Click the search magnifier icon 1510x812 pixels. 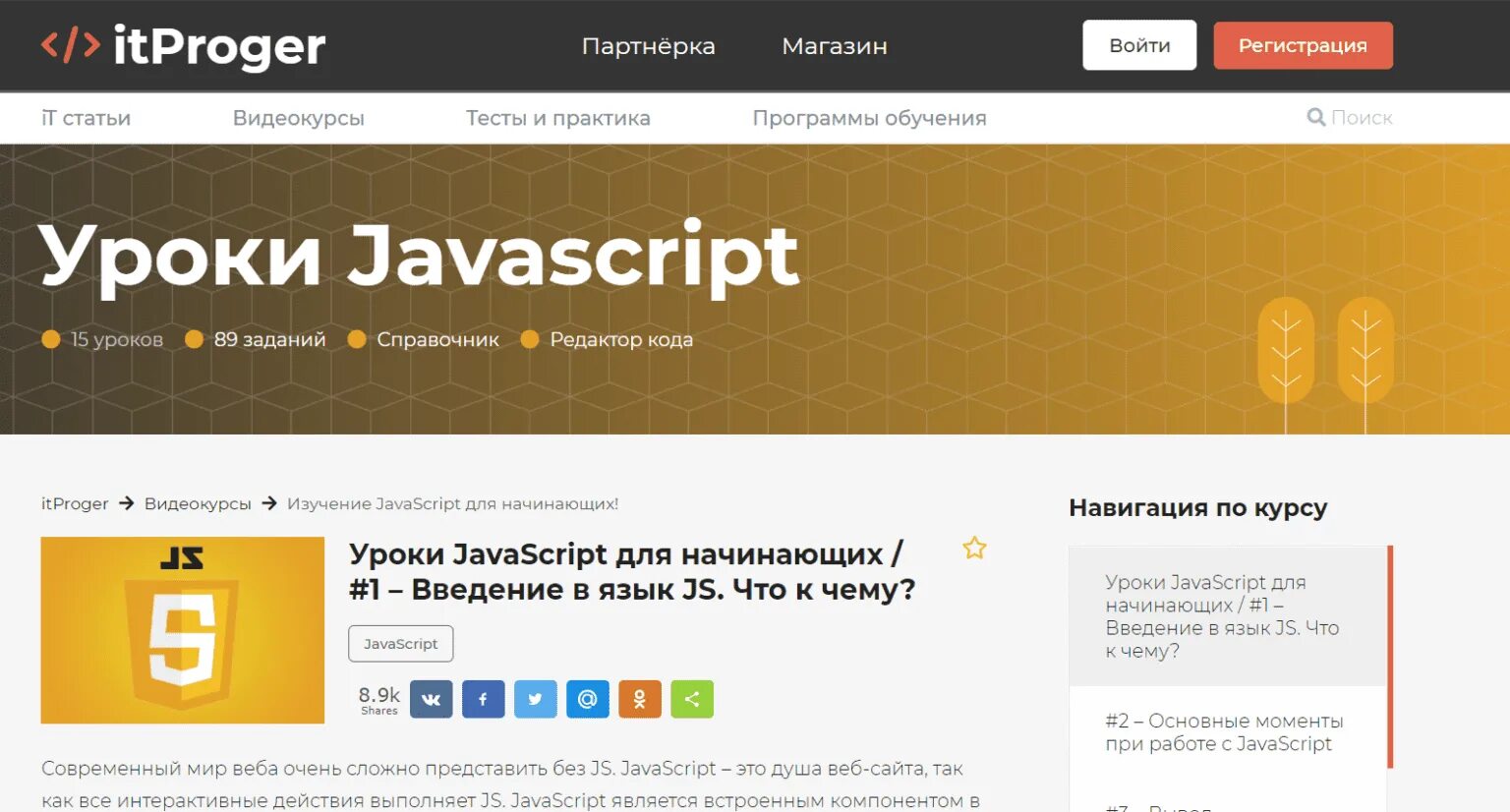click(x=1315, y=117)
